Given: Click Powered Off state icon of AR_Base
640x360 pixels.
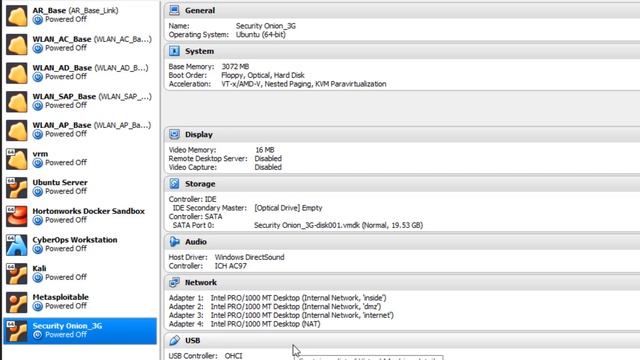Looking at the screenshot, I should (38, 20).
